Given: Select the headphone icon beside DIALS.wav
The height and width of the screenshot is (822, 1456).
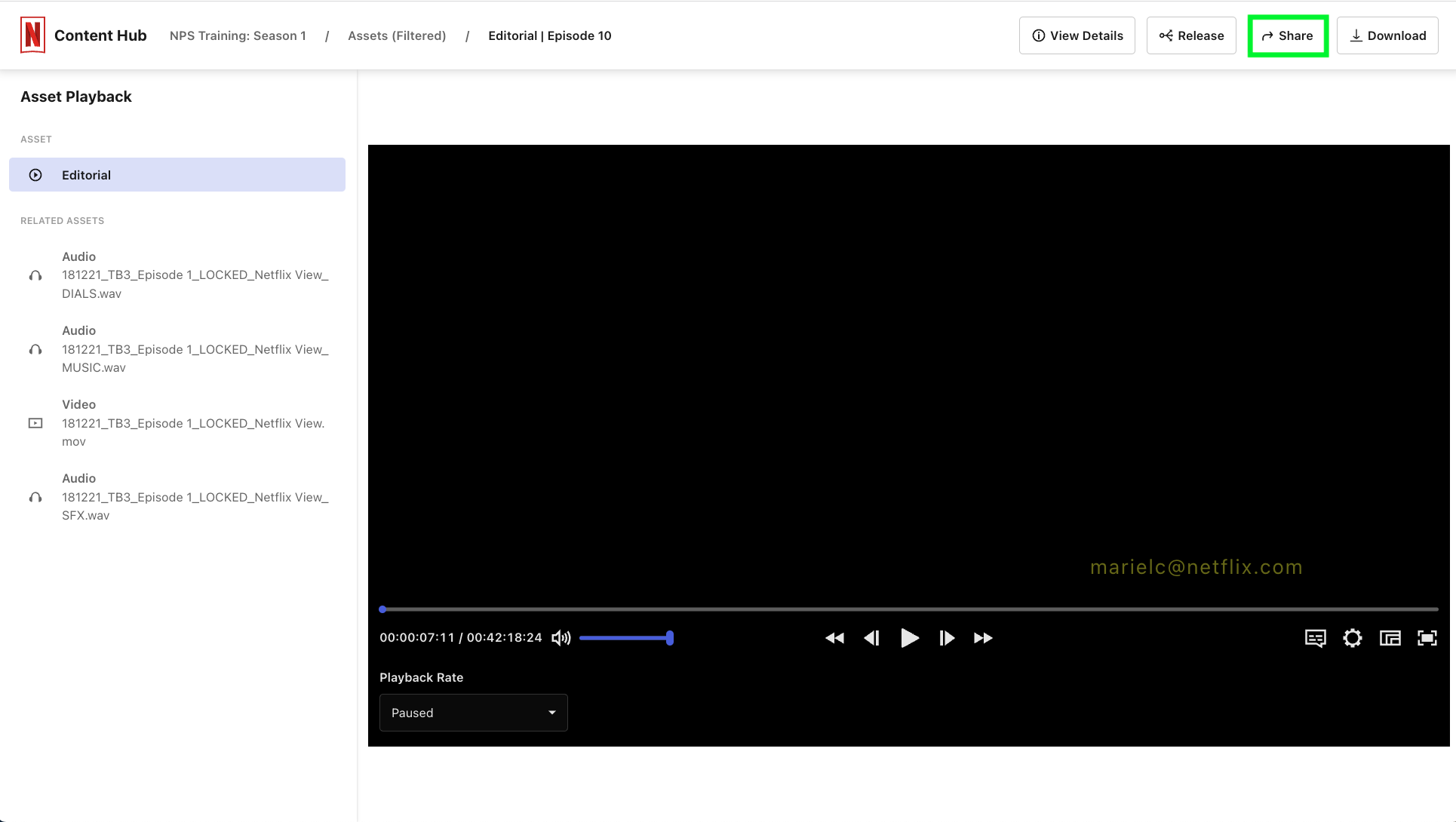Looking at the screenshot, I should (35, 275).
